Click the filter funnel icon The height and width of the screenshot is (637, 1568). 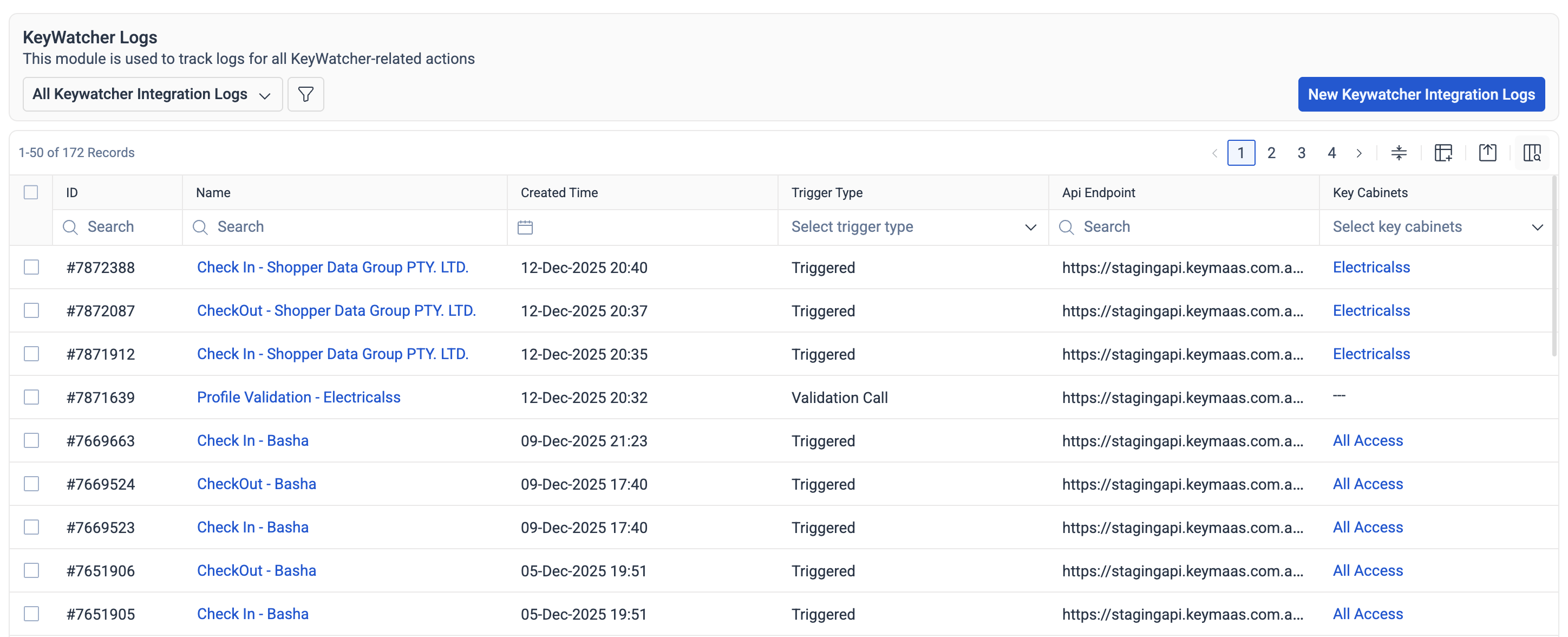tap(305, 94)
